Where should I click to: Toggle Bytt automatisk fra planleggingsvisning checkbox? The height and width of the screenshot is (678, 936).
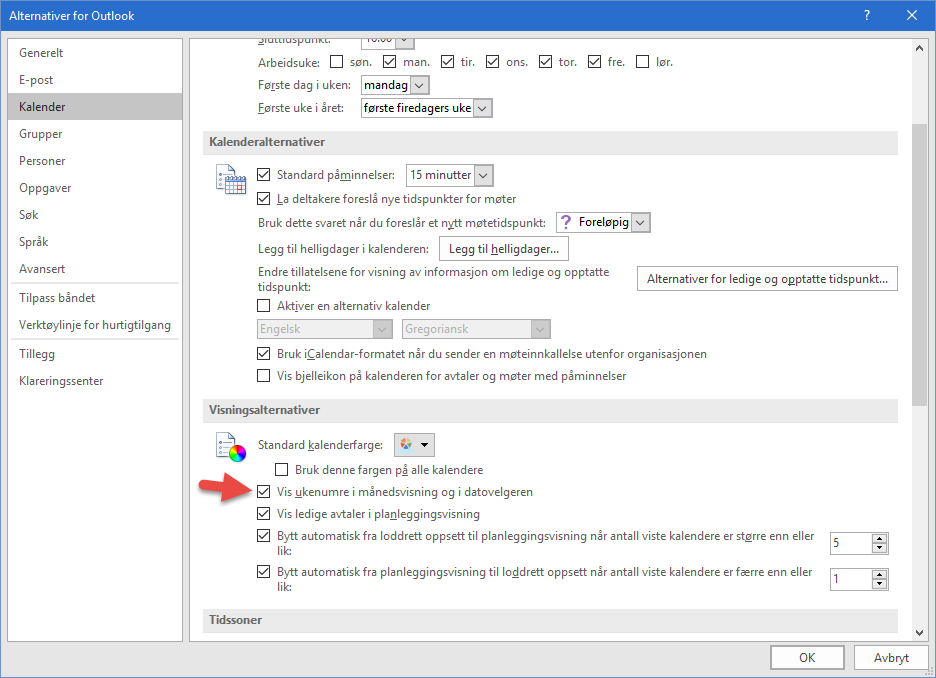tap(263, 571)
